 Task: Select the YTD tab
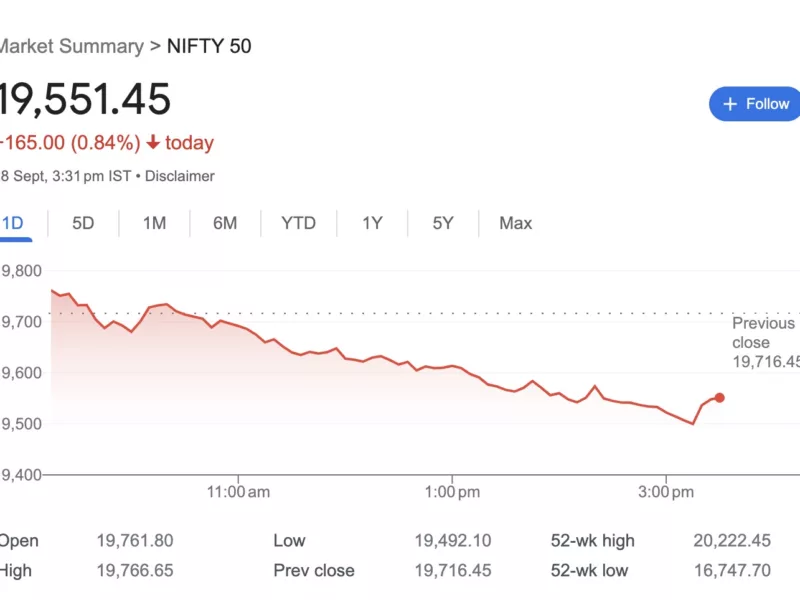(x=298, y=223)
